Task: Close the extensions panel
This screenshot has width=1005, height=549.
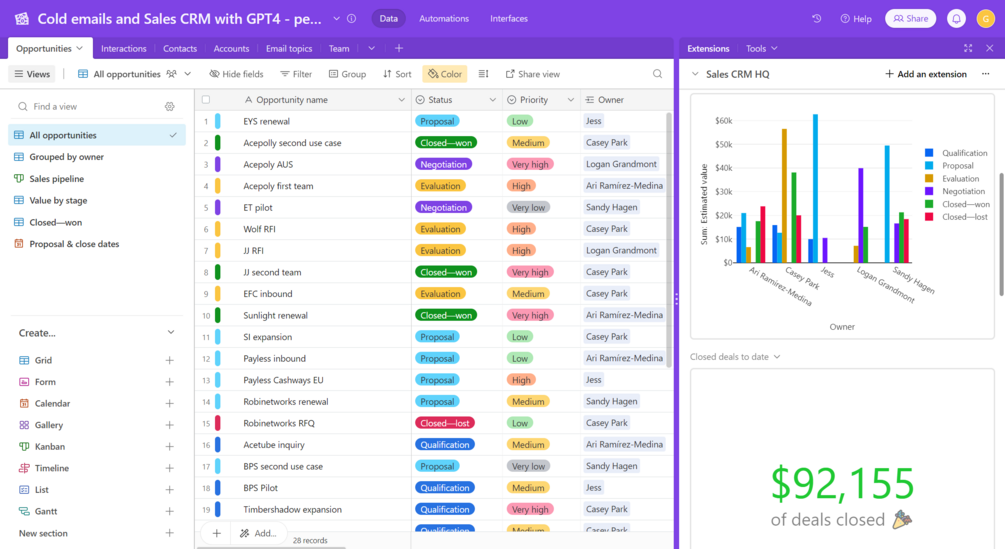Action: pyautogui.click(x=990, y=48)
